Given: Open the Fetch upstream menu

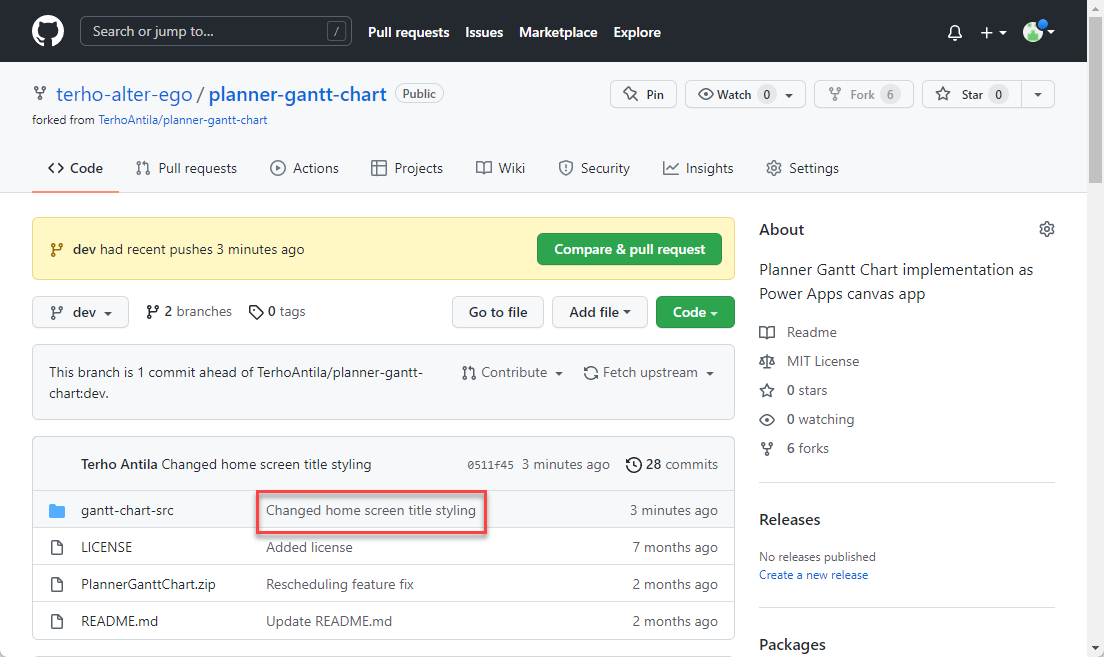Looking at the screenshot, I should pyautogui.click(x=649, y=372).
